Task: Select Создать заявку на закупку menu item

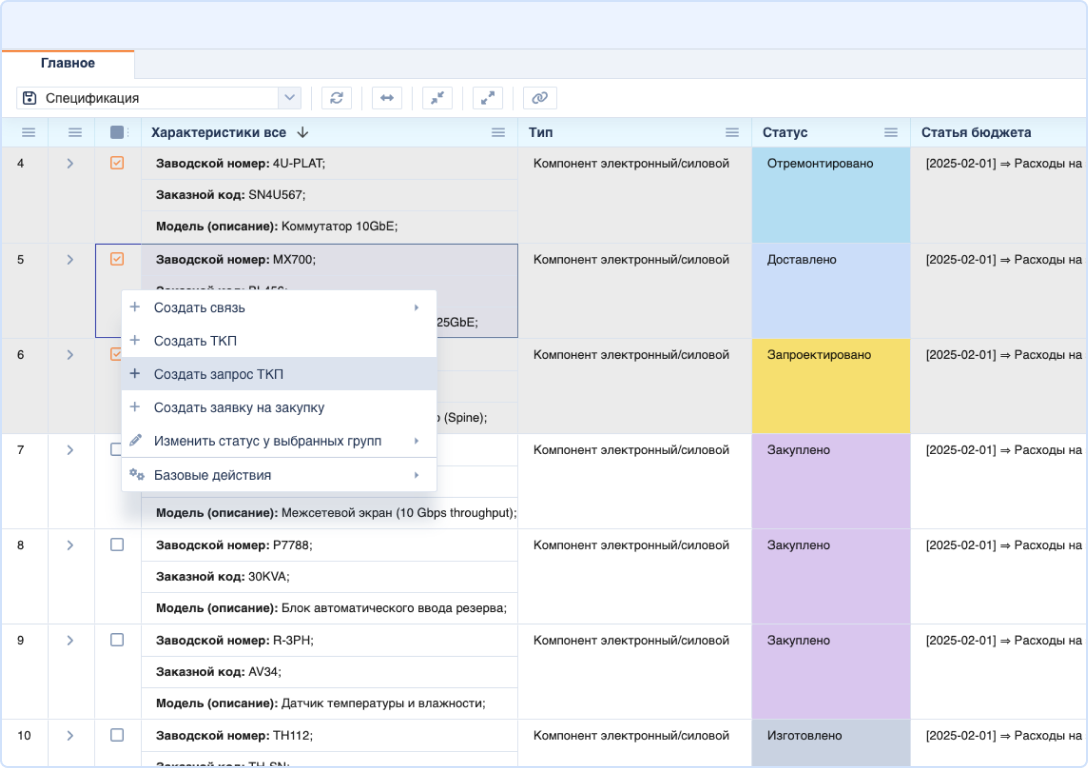Action: [x=238, y=408]
